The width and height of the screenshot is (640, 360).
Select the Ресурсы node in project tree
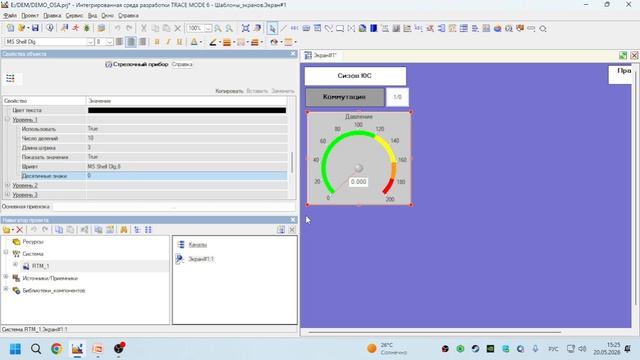click(33, 242)
